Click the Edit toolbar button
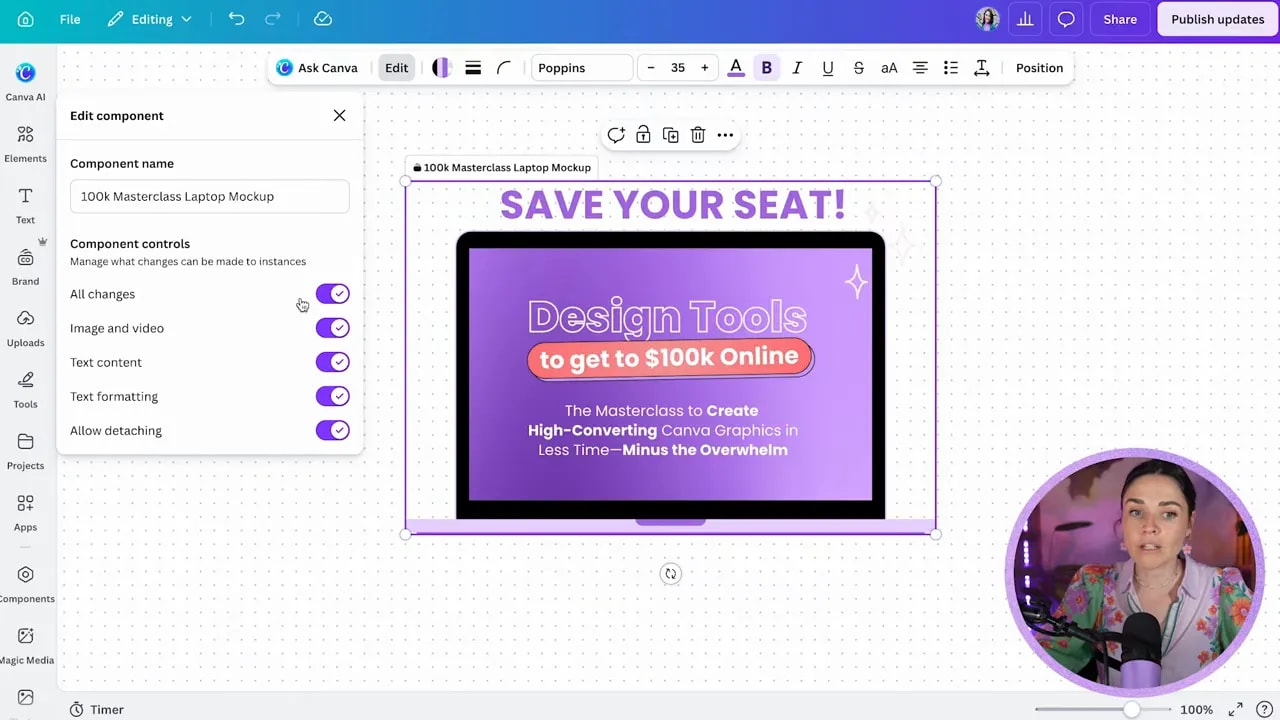The height and width of the screenshot is (720, 1280). click(x=396, y=68)
